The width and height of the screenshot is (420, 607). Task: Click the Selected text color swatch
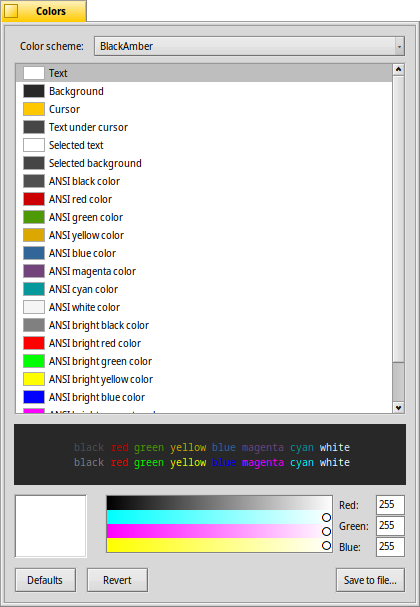click(x=34, y=145)
